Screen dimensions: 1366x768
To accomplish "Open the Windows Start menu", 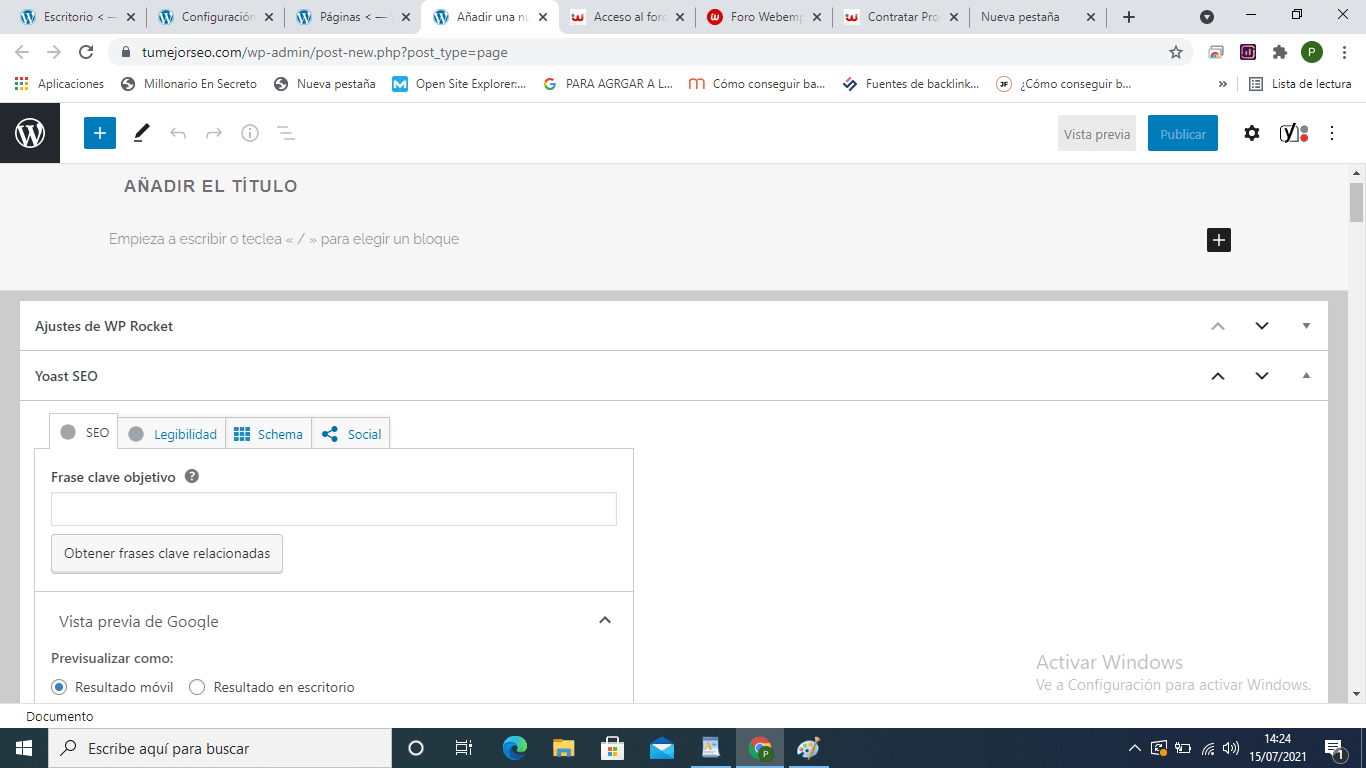I will 24,748.
